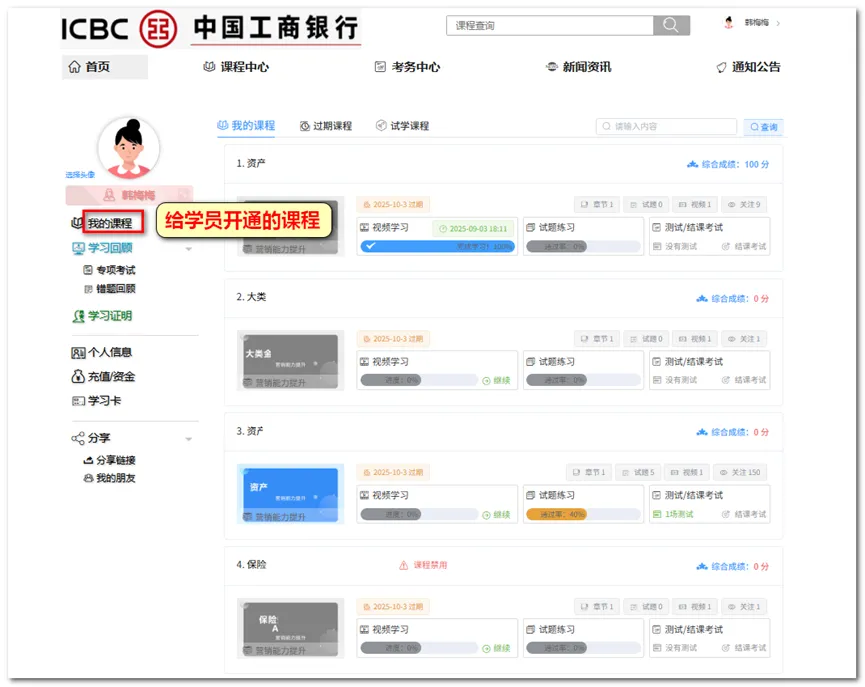Click 2025-09-03 18:11 timestamp in course 1
The image size is (865, 687).
473,229
